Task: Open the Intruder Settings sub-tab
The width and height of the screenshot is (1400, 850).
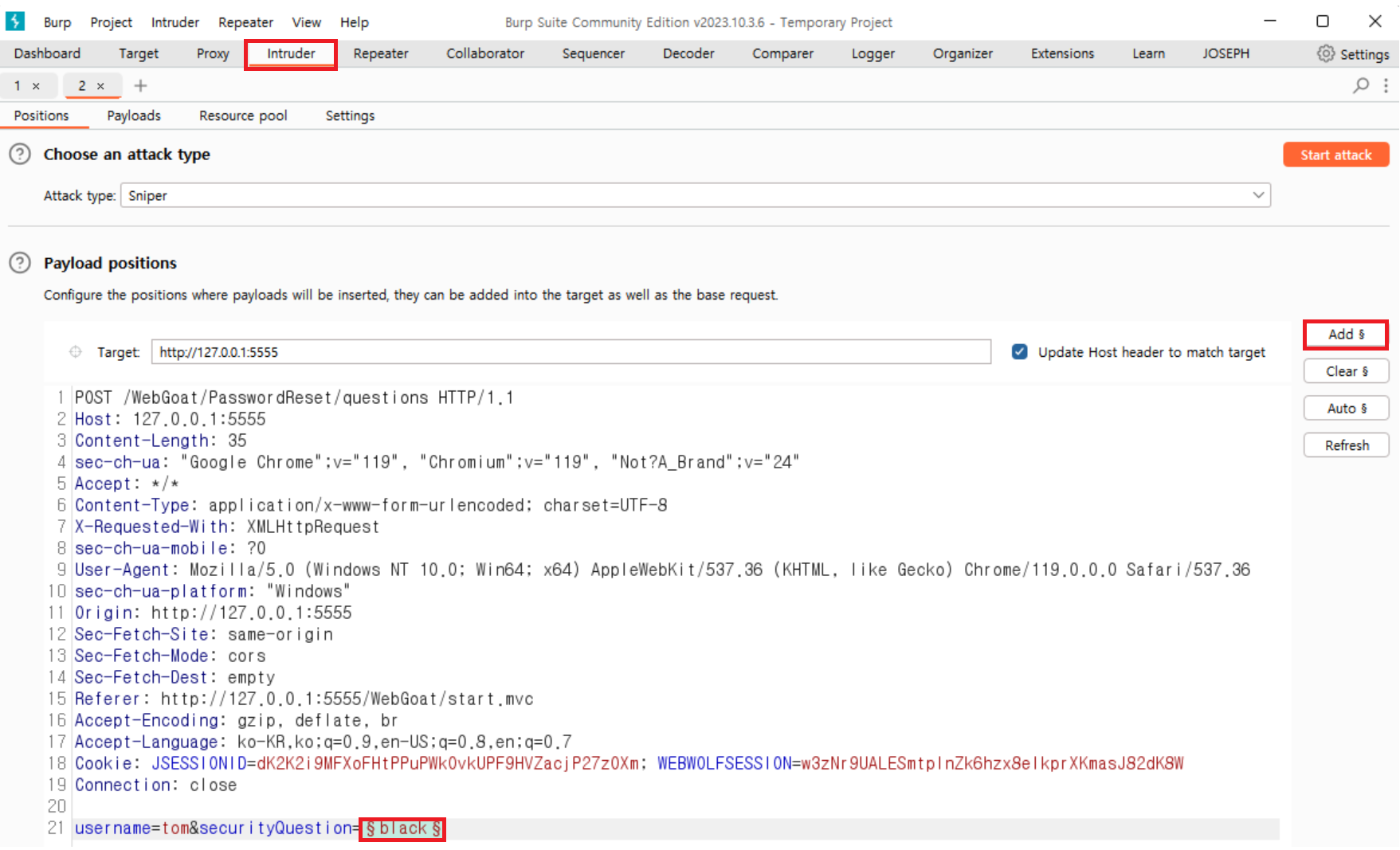Action: (350, 116)
